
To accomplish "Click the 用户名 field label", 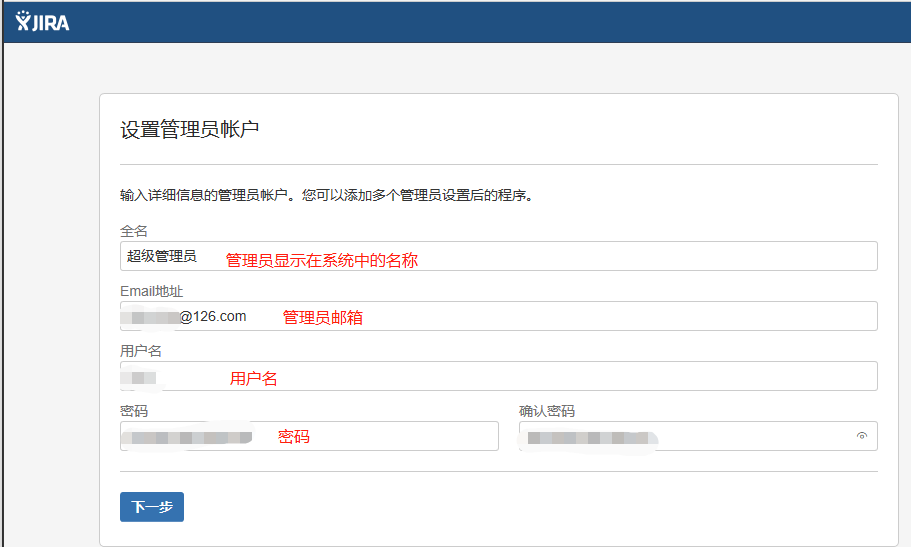I will tap(141, 351).
